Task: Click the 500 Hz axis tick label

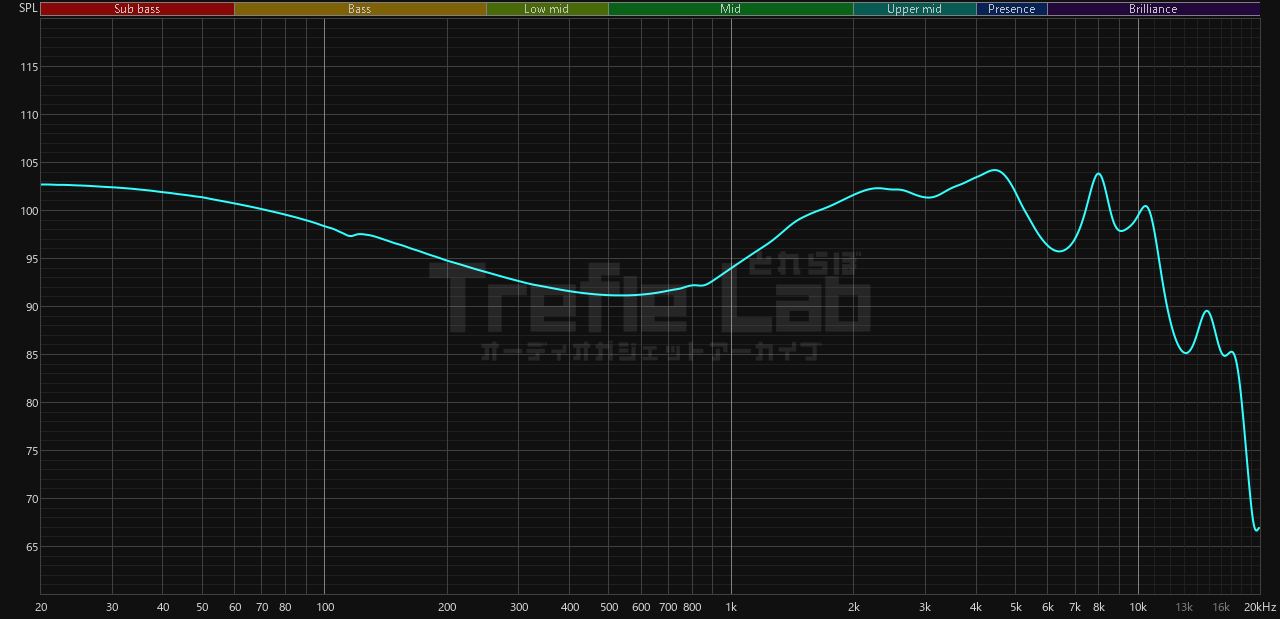Action: pyautogui.click(x=608, y=607)
